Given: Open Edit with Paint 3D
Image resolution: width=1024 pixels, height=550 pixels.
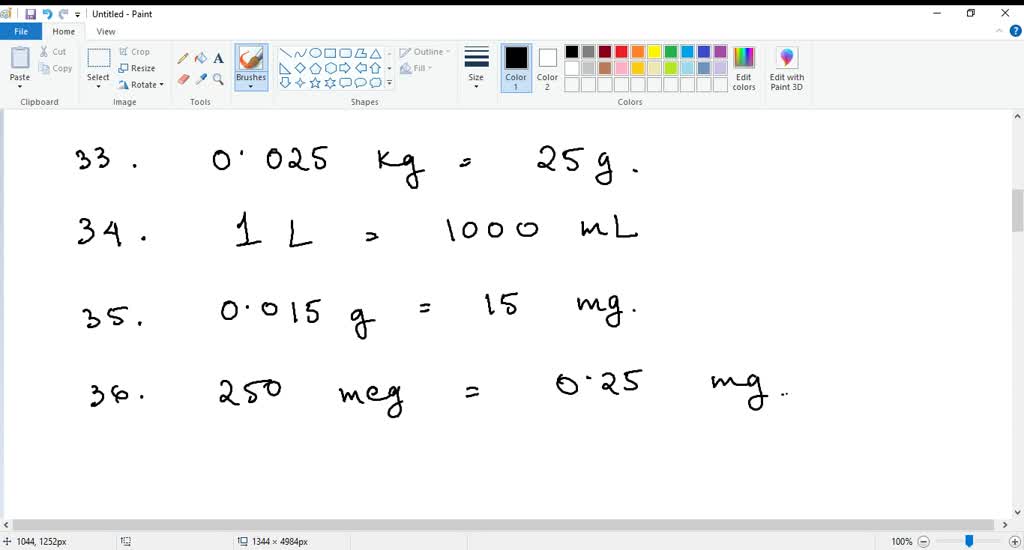Looking at the screenshot, I should pyautogui.click(x=786, y=69).
